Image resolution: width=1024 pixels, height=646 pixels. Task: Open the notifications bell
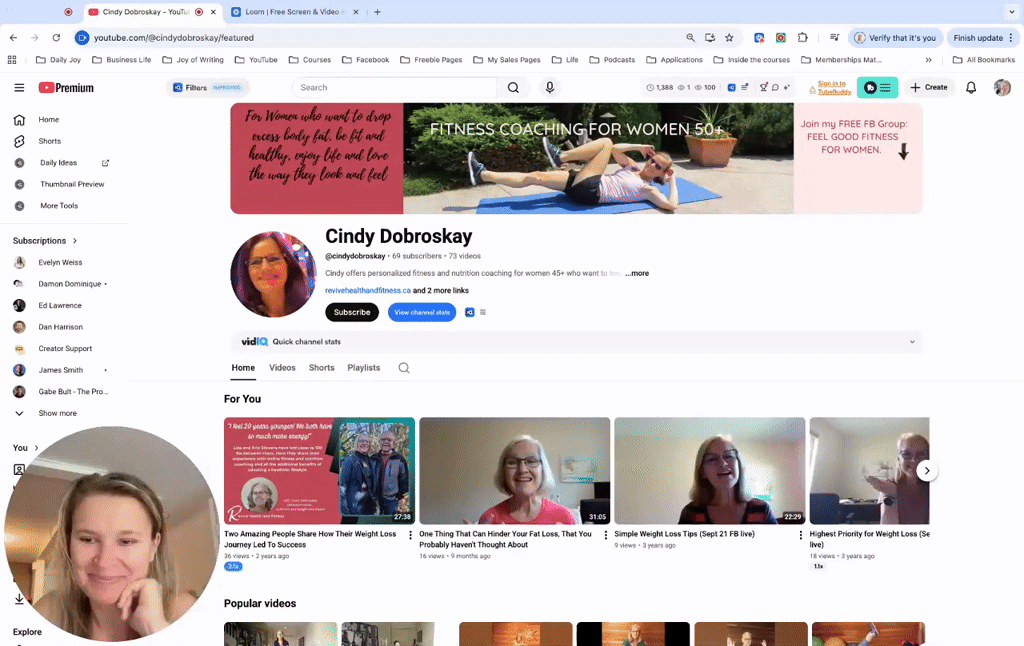click(x=971, y=88)
